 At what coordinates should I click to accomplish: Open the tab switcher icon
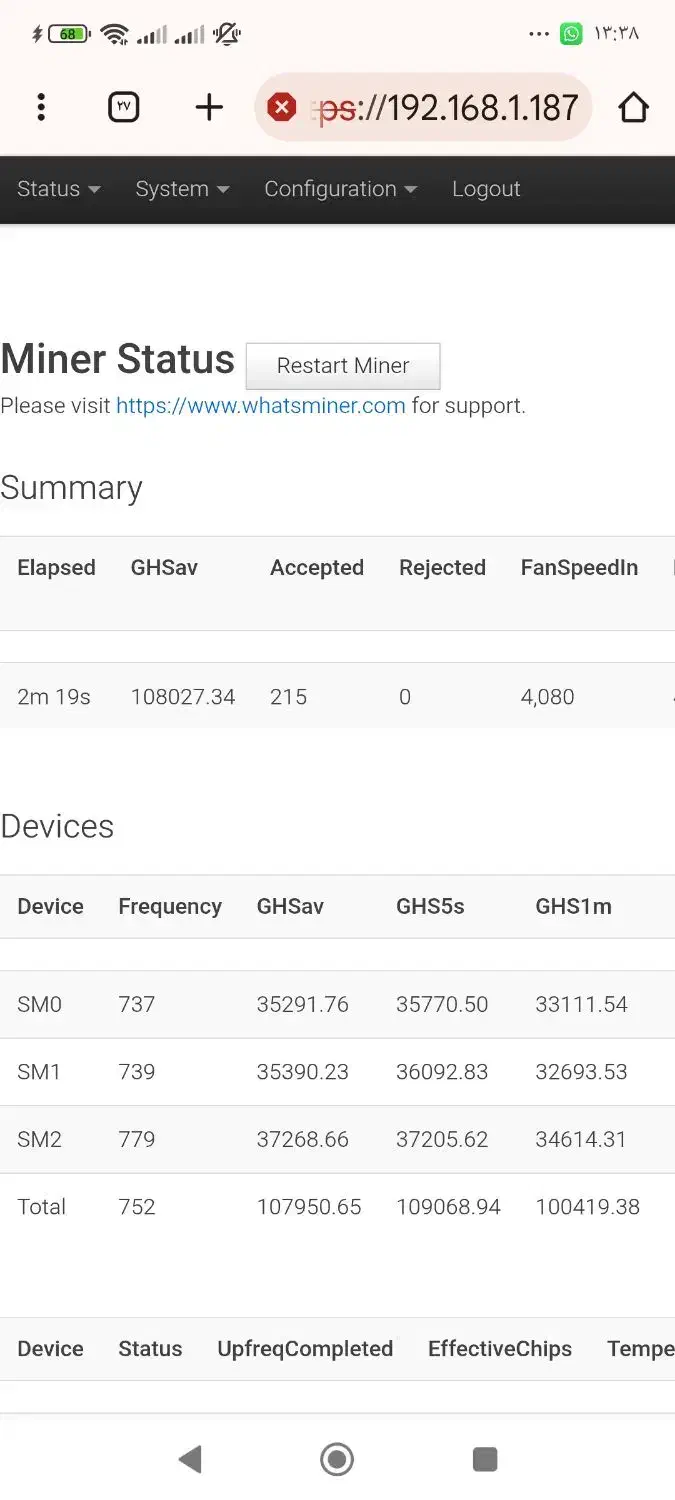click(124, 107)
